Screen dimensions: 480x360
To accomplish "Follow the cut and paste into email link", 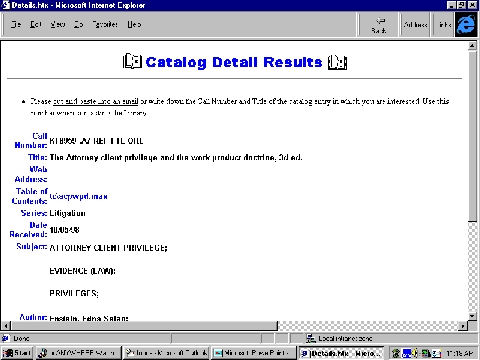I will (96, 101).
